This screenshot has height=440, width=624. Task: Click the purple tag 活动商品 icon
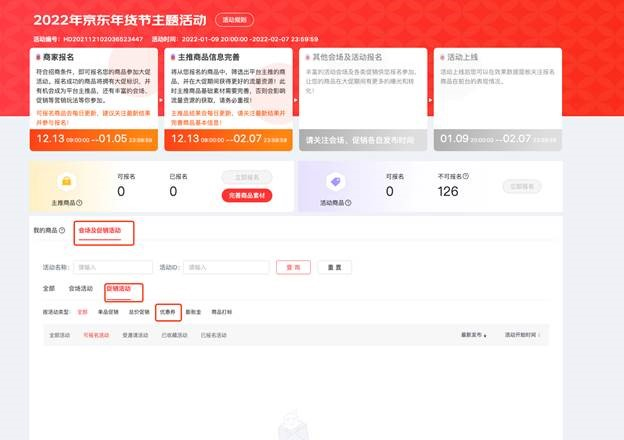(335, 182)
